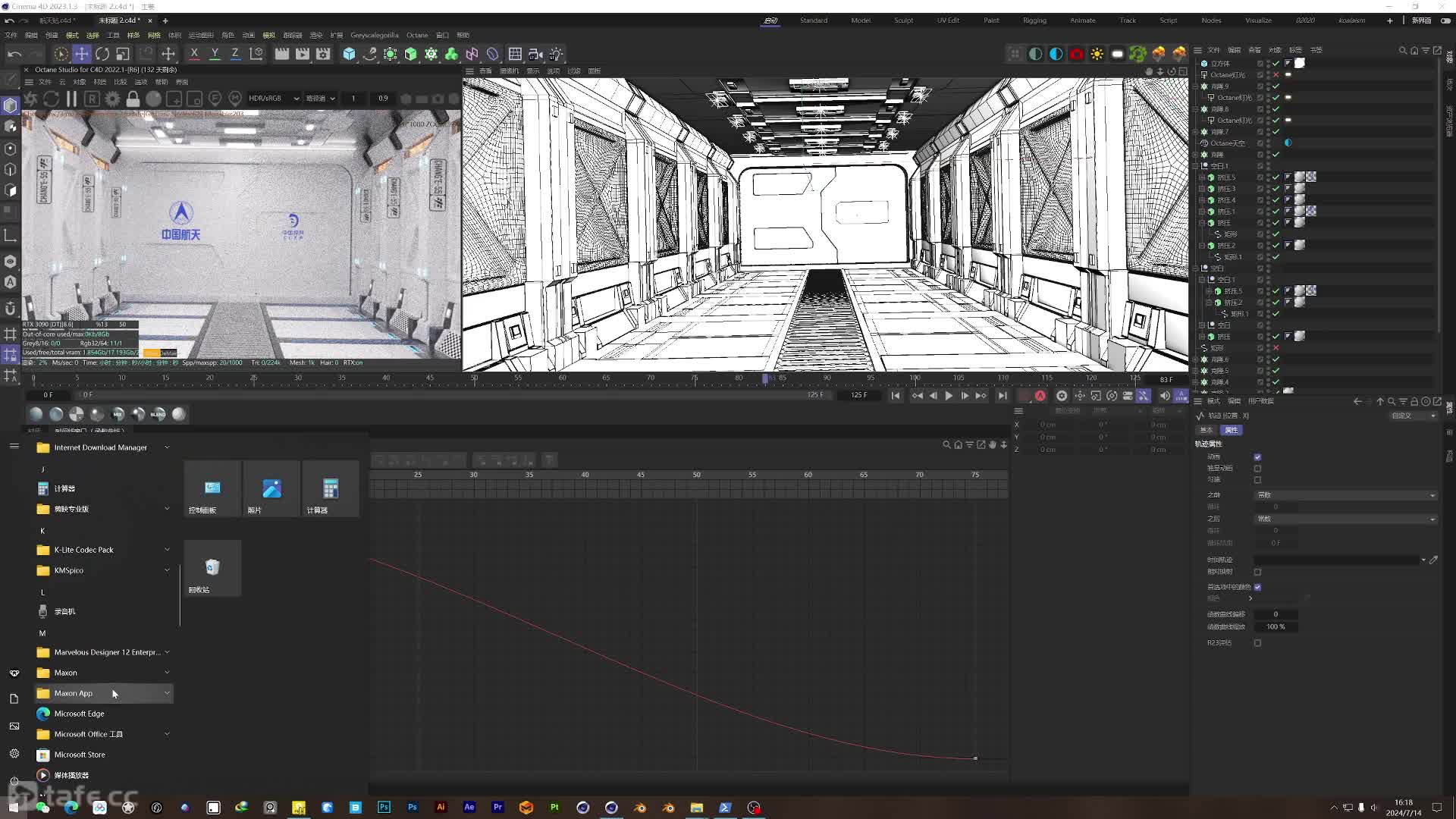Open the Camera object icon in toolbar
This screenshot has height=819, width=1456.
click(535, 54)
